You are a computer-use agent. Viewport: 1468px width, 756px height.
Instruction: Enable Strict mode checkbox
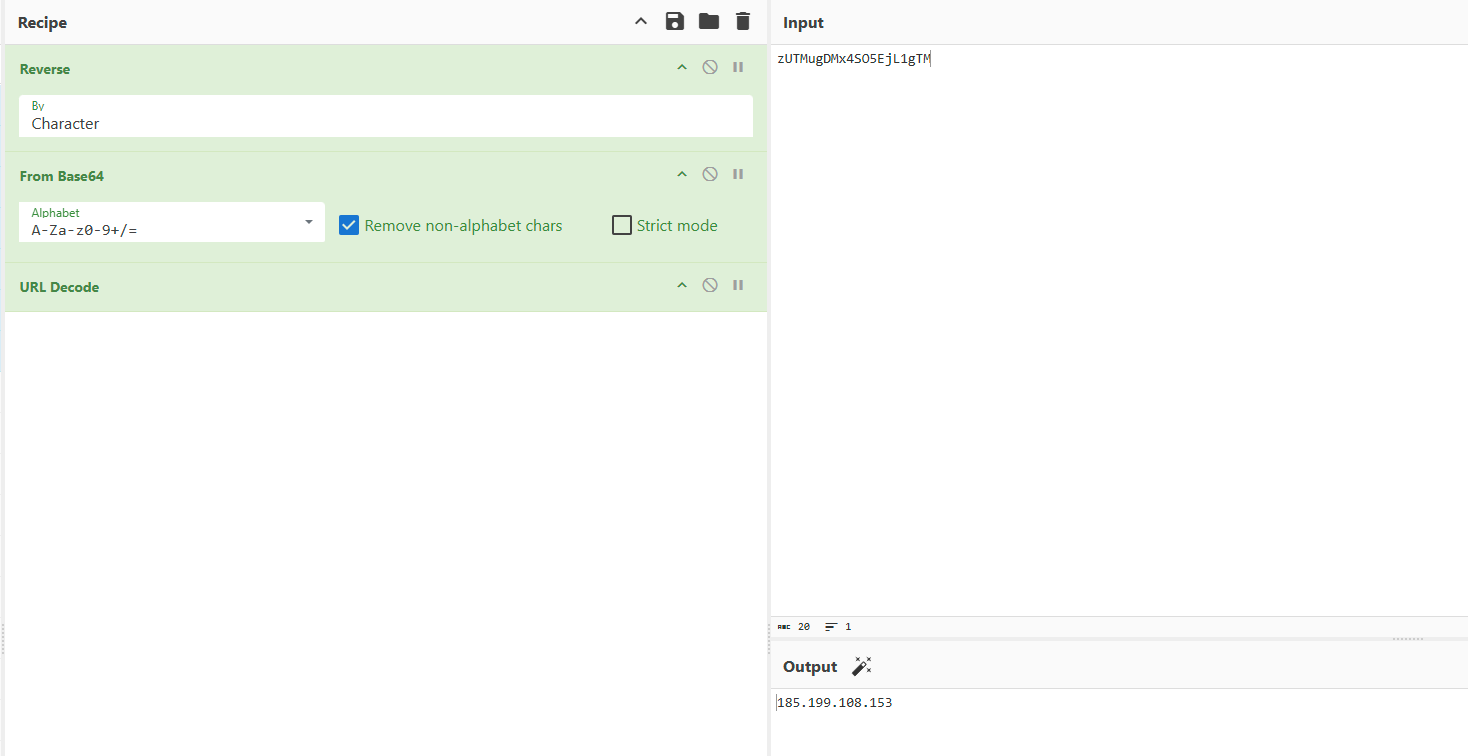coord(622,225)
